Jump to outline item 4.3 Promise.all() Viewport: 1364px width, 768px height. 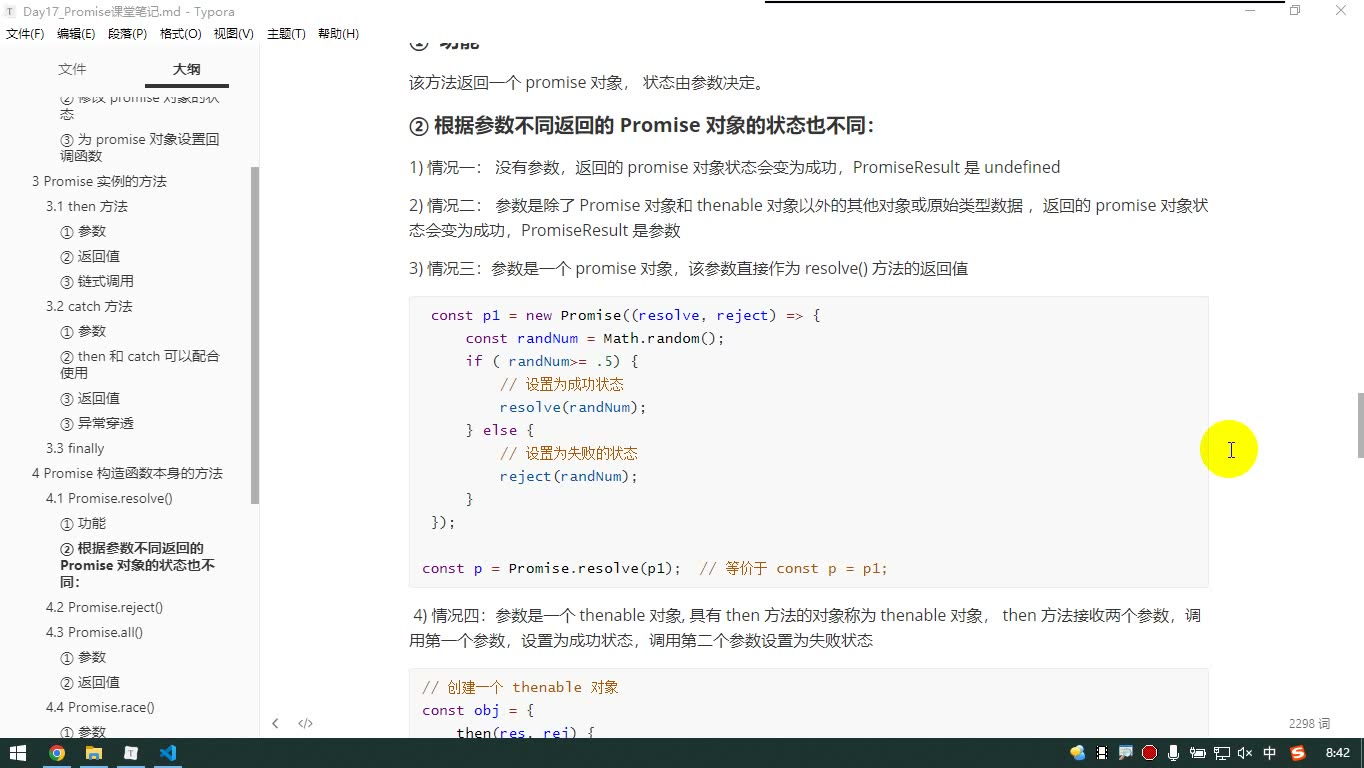[94, 632]
